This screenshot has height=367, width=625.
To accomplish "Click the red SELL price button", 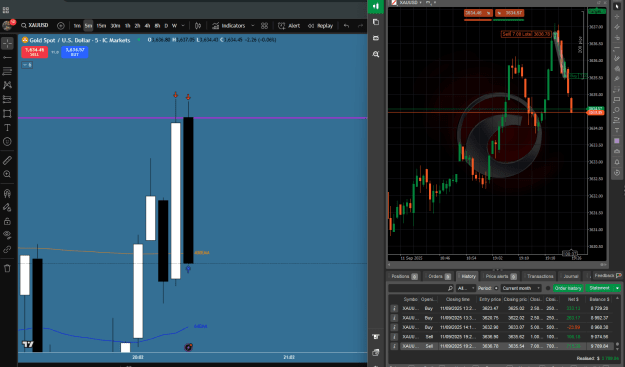I will (35, 52).
